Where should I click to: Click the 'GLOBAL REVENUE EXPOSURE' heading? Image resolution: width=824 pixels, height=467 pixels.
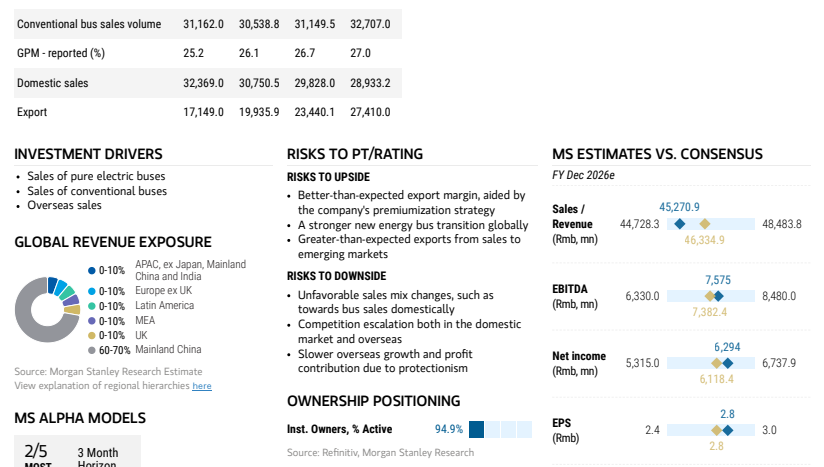[113, 242]
